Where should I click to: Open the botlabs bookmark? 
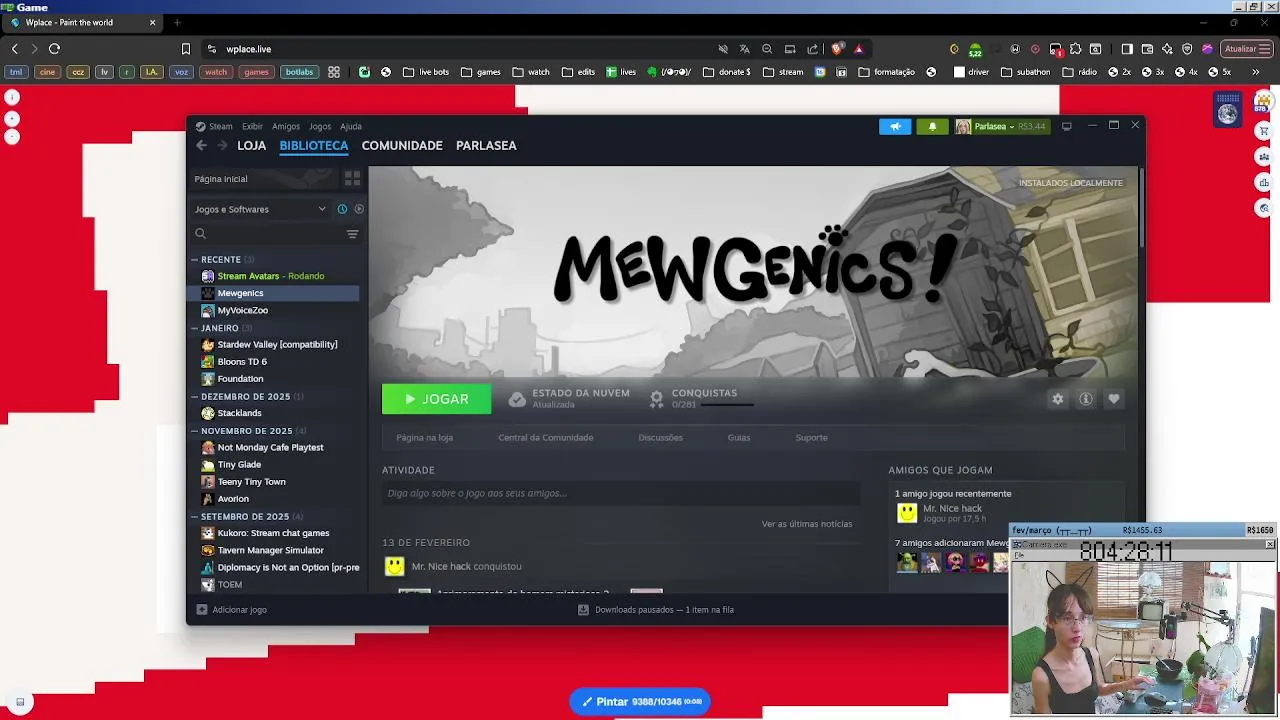click(x=299, y=72)
